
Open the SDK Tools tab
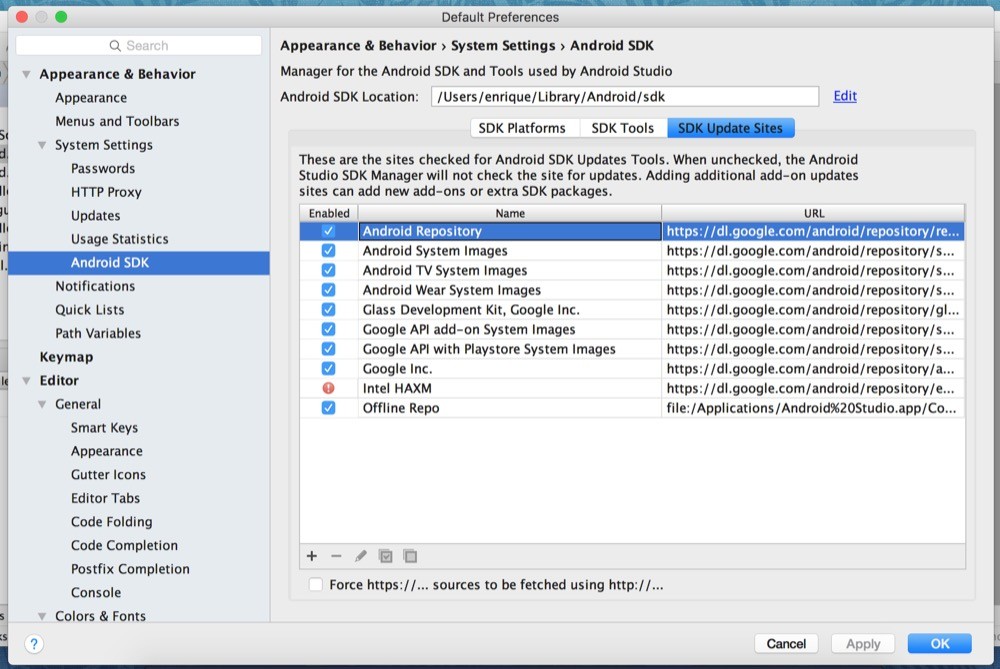(625, 127)
